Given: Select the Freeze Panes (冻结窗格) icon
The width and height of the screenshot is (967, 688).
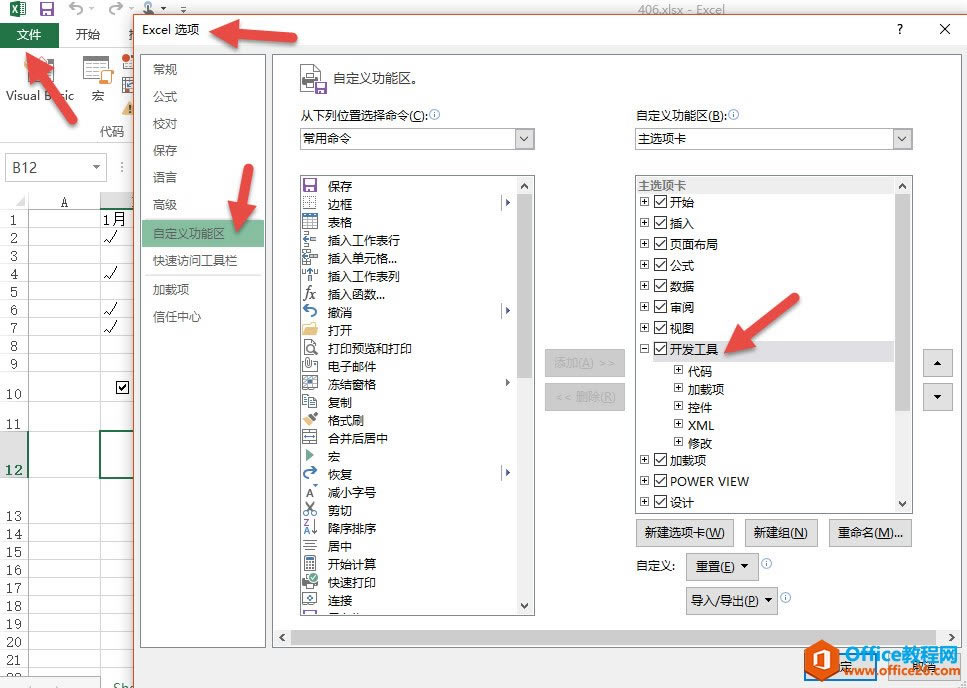Looking at the screenshot, I should (310, 383).
